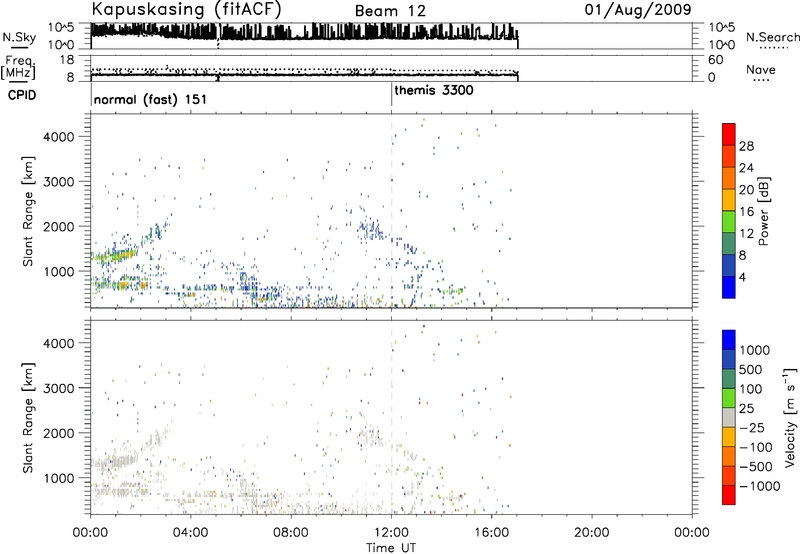The image size is (800, 554).
Task: Click the blue top swatch of Velocity colorbar
Action: [729, 339]
